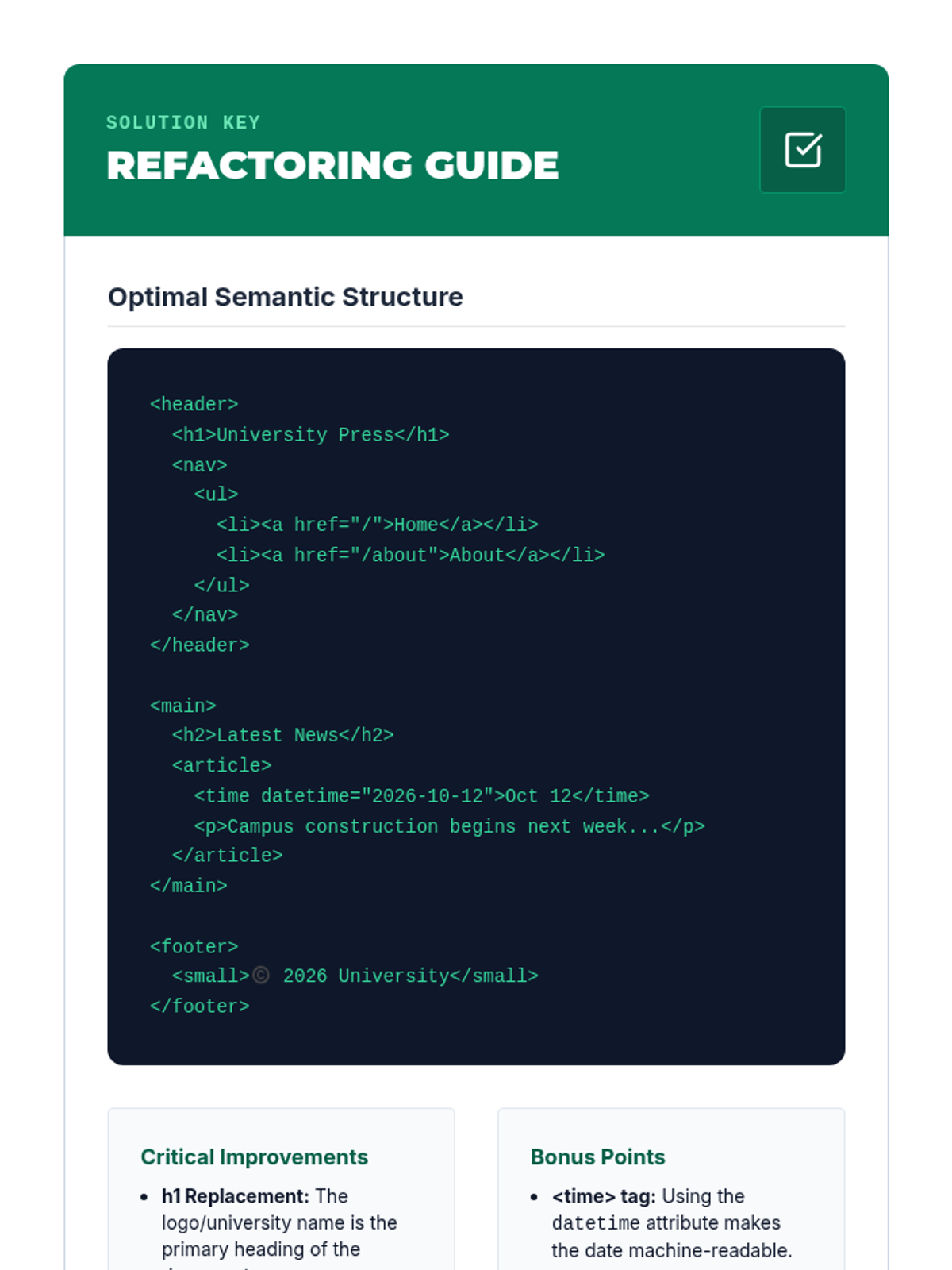The image size is (952, 1270).
Task: Click the time datetime code line
Action: (x=421, y=796)
